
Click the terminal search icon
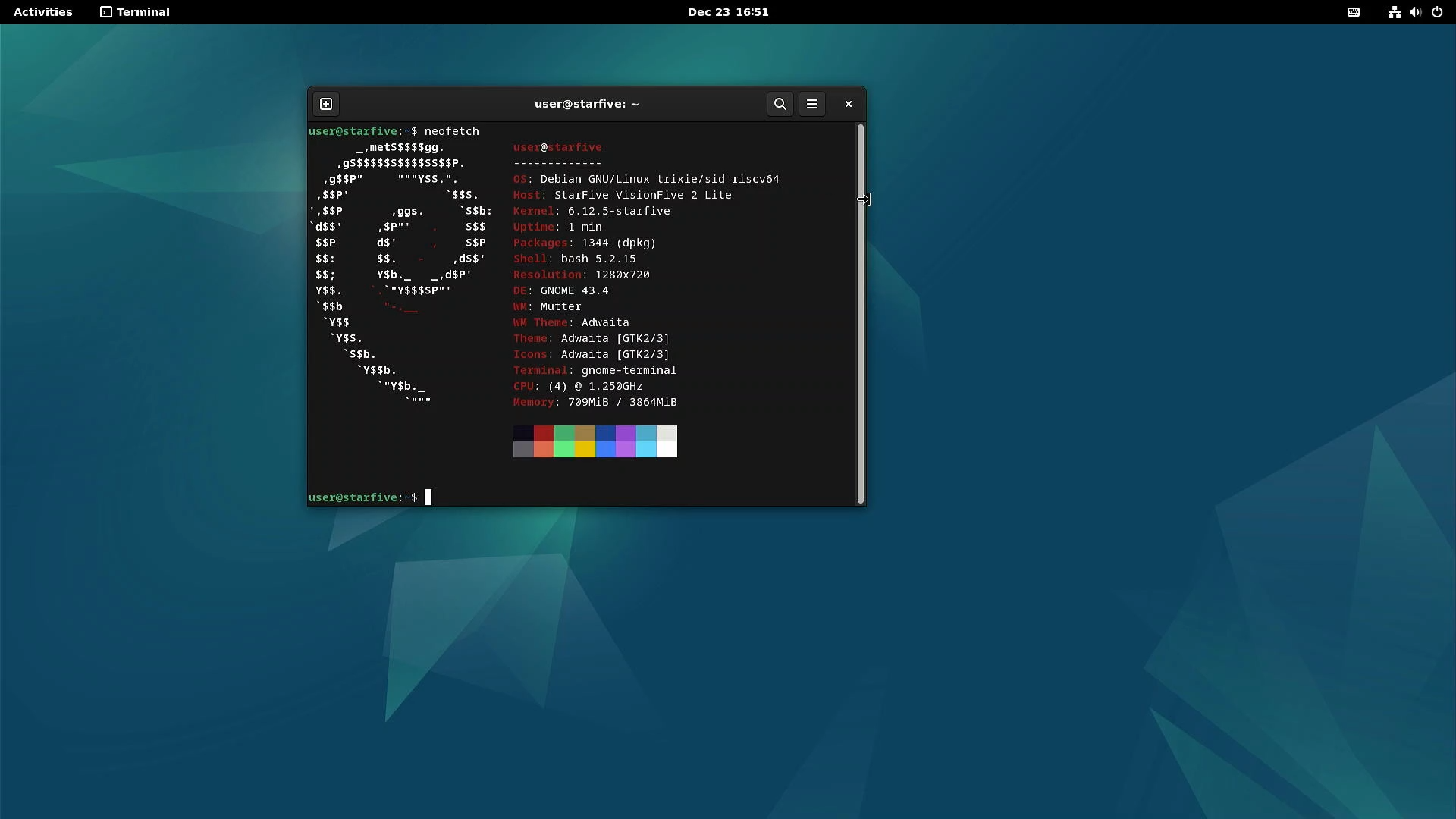tap(780, 104)
